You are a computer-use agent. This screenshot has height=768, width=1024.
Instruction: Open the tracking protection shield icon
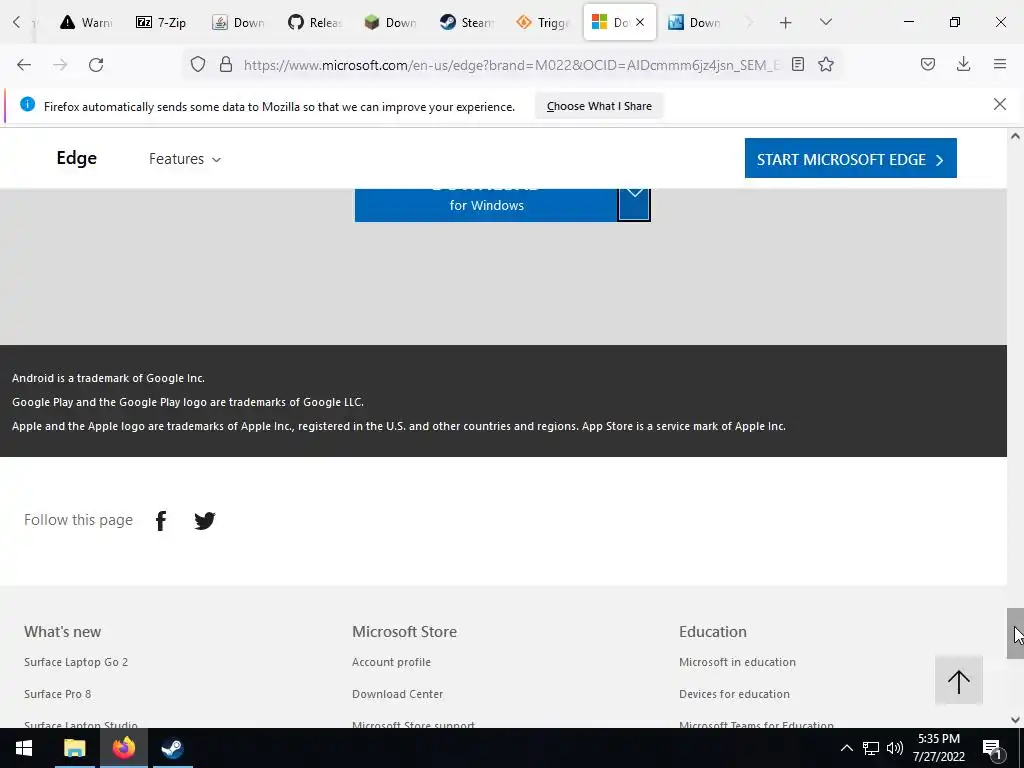coord(198,64)
